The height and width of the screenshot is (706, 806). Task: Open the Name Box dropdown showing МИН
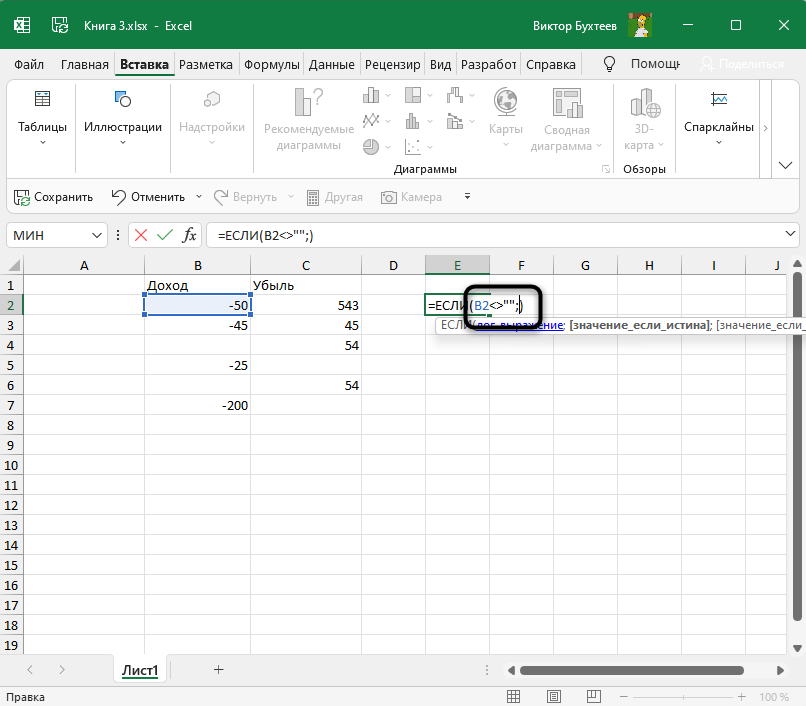click(x=98, y=235)
